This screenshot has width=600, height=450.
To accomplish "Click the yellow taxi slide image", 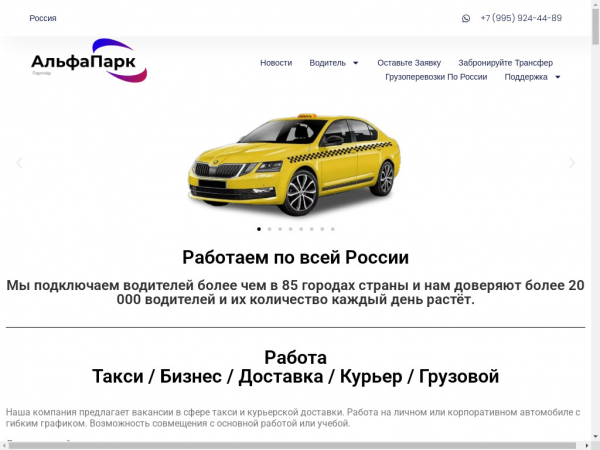I will (x=295, y=165).
